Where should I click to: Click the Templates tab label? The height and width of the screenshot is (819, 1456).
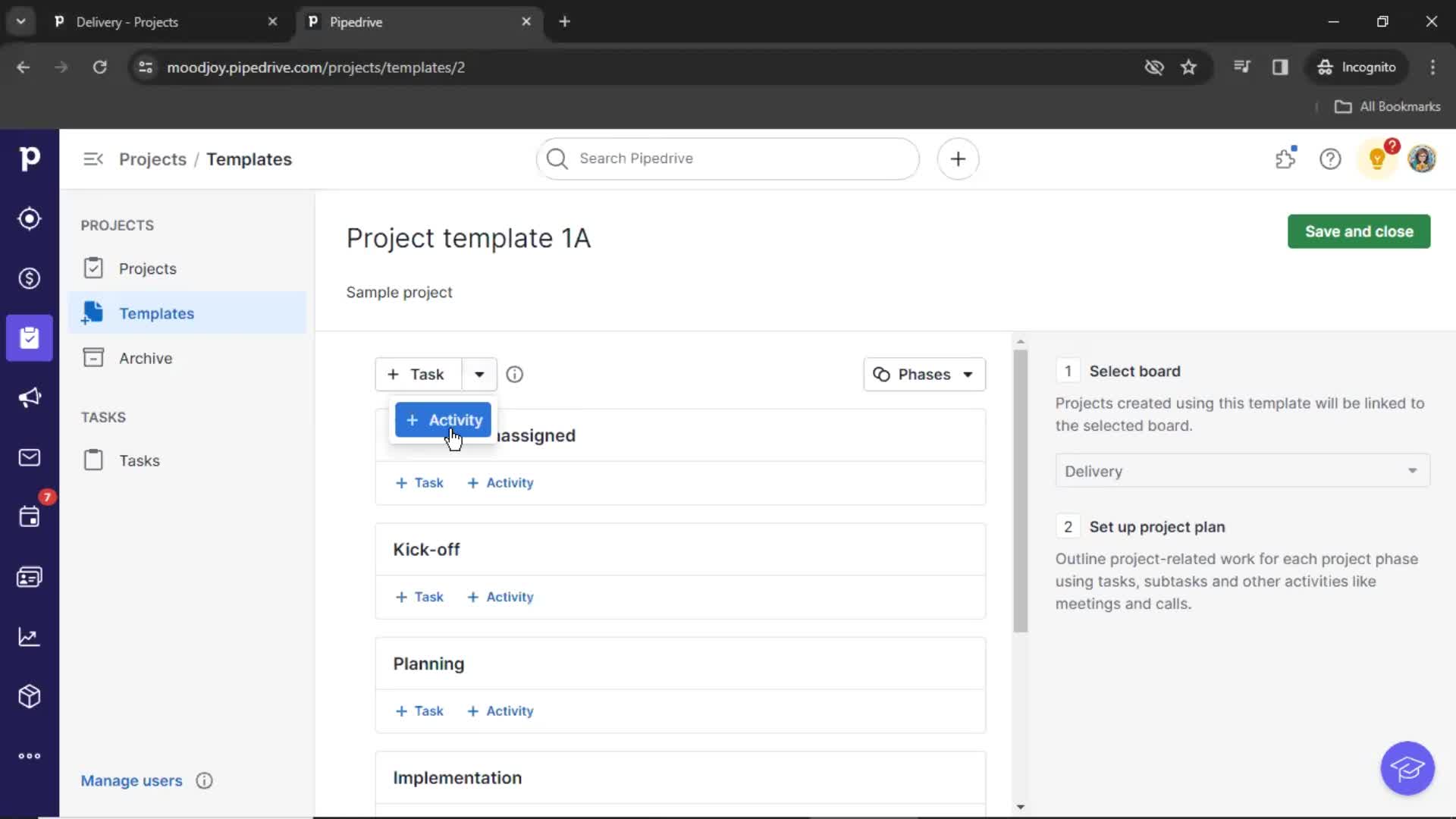(157, 313)
